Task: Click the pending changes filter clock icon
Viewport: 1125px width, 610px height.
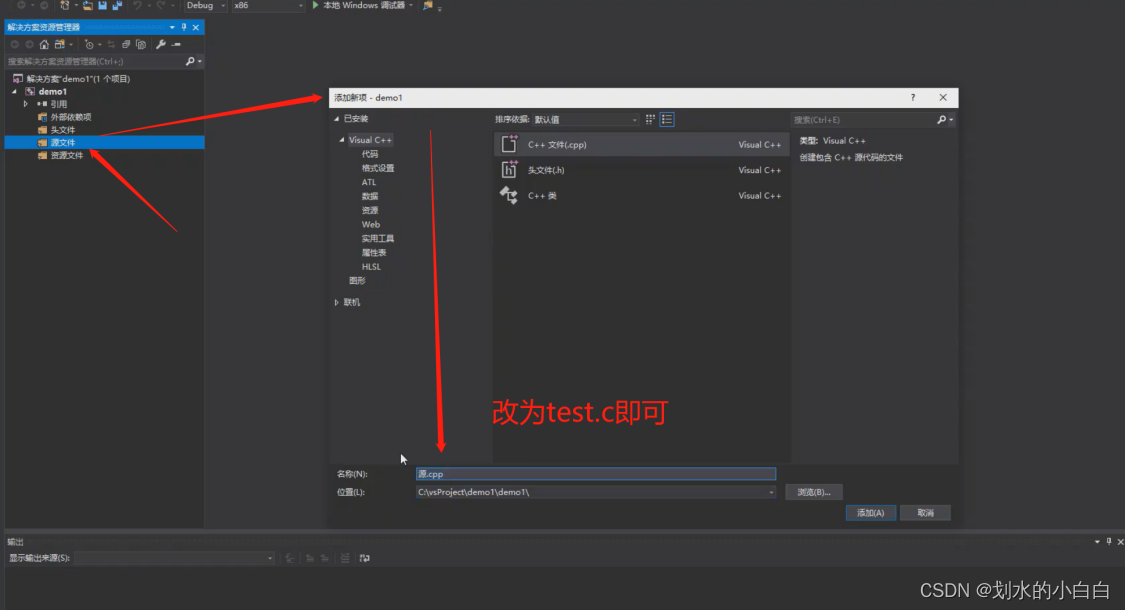Action: (x=89, y=44)
